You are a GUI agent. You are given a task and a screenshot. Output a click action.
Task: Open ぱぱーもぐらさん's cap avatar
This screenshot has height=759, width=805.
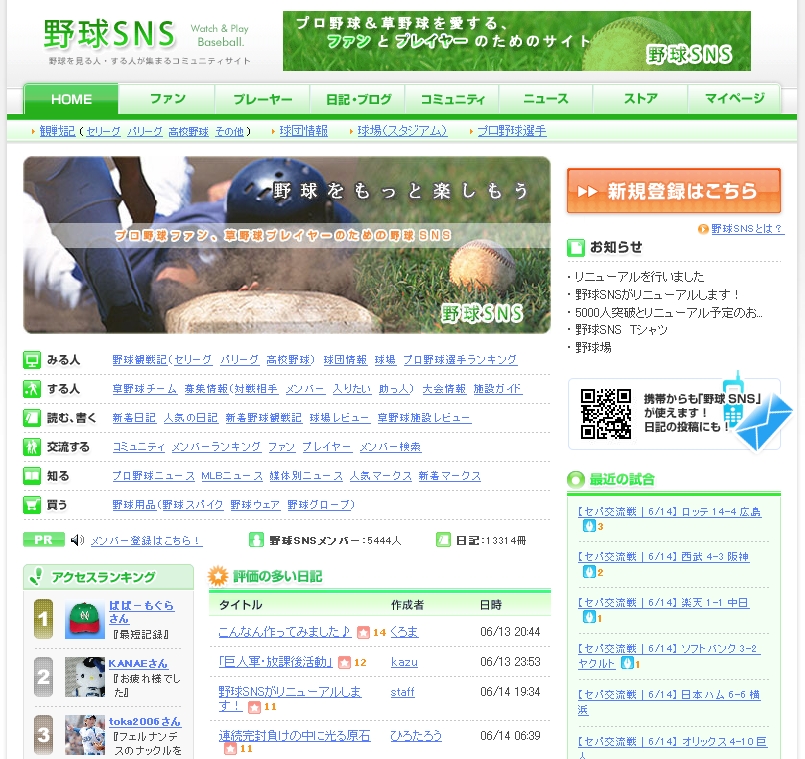pyautogui.click(x=85, y=620)
